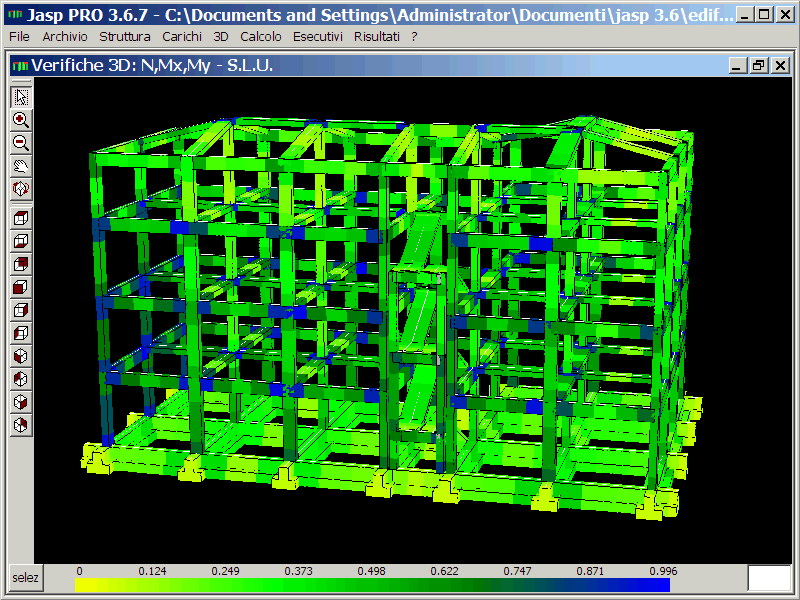Viewport: 800px width, 600px height.
Task: Click the last cube view icon in toolbar
Action: coord(21,425)
